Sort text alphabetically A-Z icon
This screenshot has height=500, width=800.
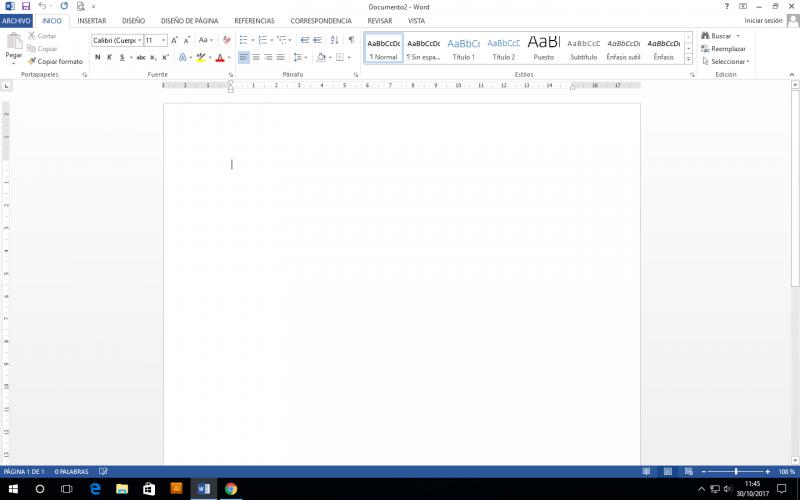click(334, 40)
